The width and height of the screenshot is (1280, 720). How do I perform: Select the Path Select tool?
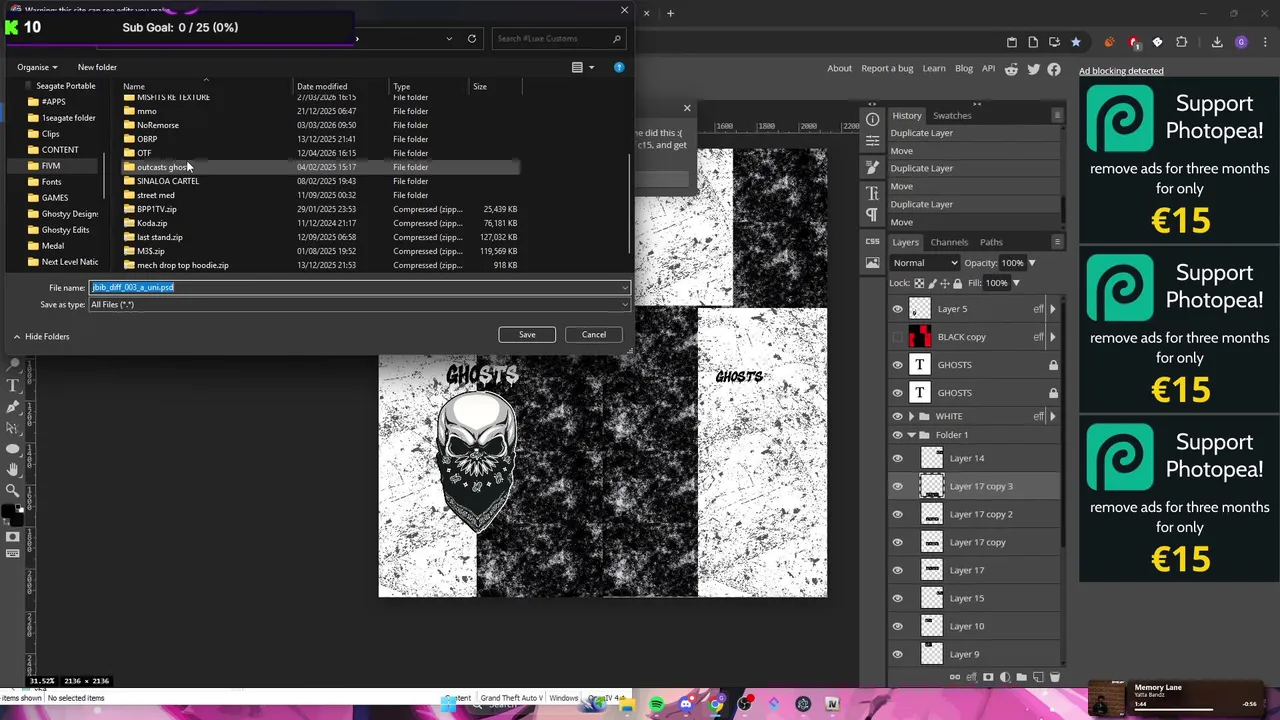(x=13, y=427)
